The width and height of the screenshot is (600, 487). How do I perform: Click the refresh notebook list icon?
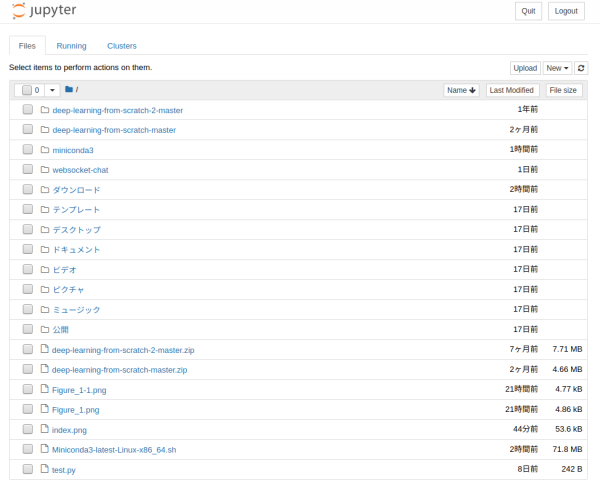(581, 68)
